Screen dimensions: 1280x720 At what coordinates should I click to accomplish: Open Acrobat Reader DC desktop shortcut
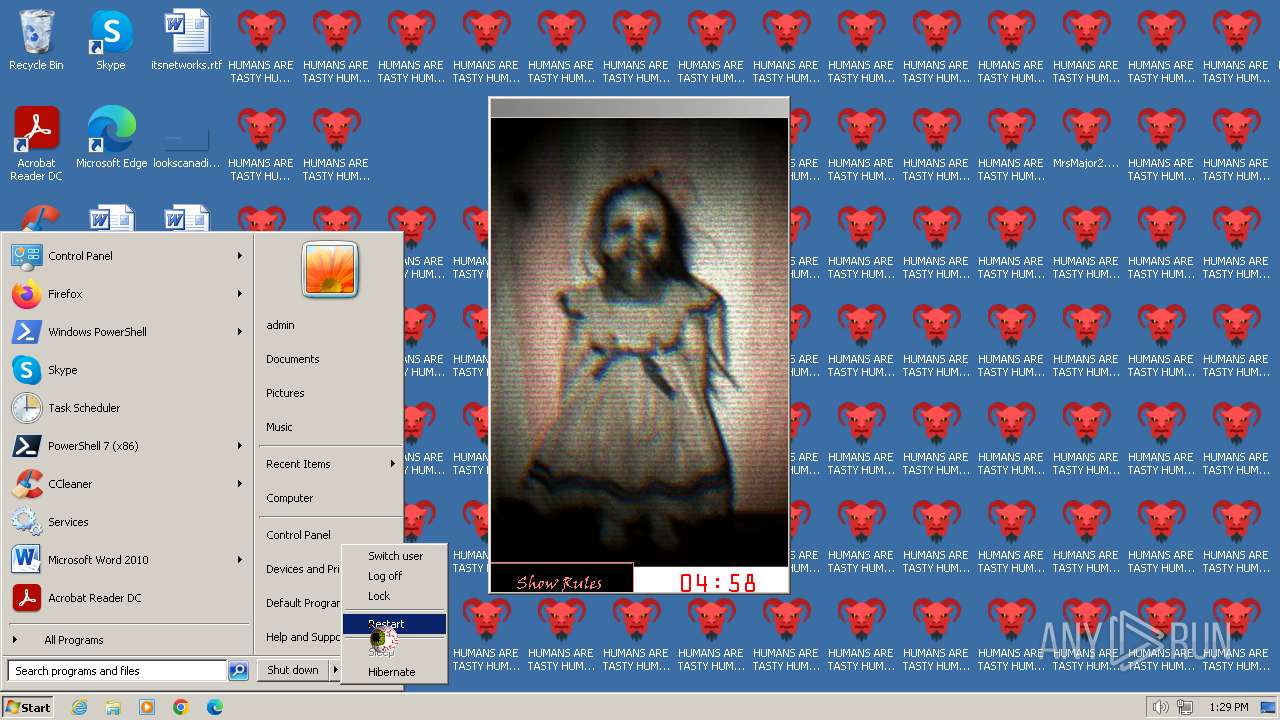tap(36, 144)
